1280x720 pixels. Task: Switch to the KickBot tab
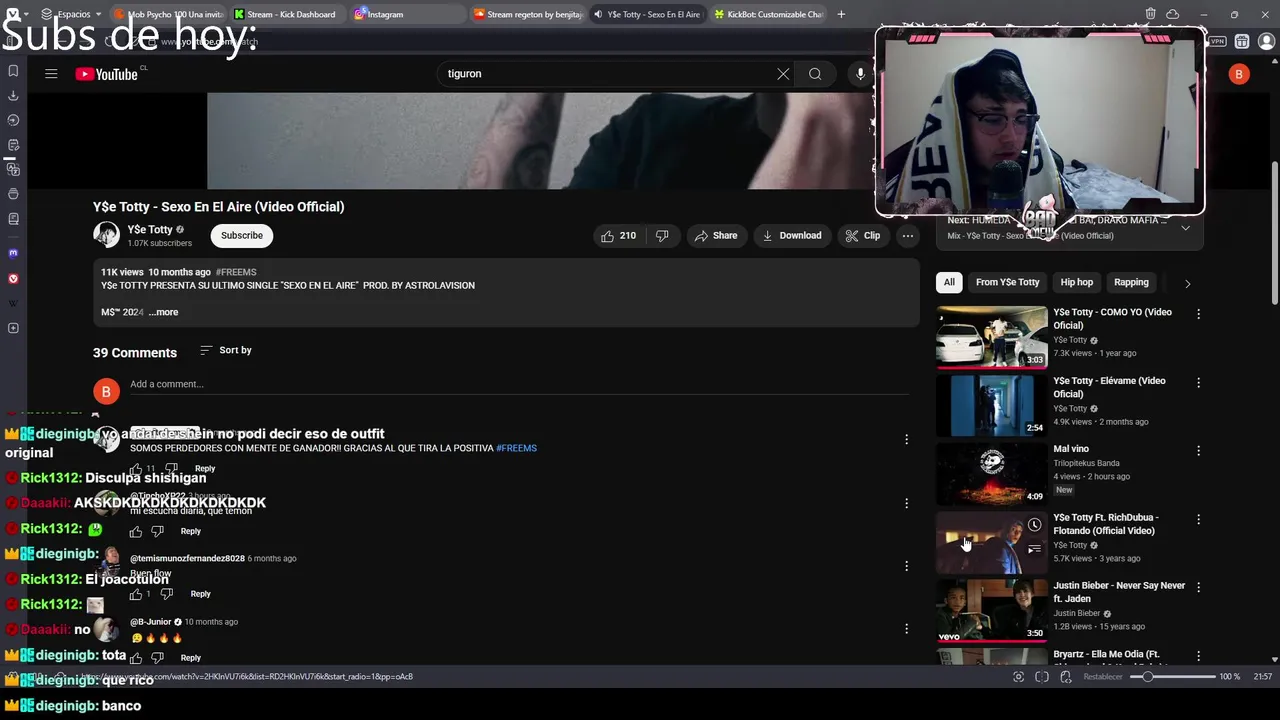768,14
